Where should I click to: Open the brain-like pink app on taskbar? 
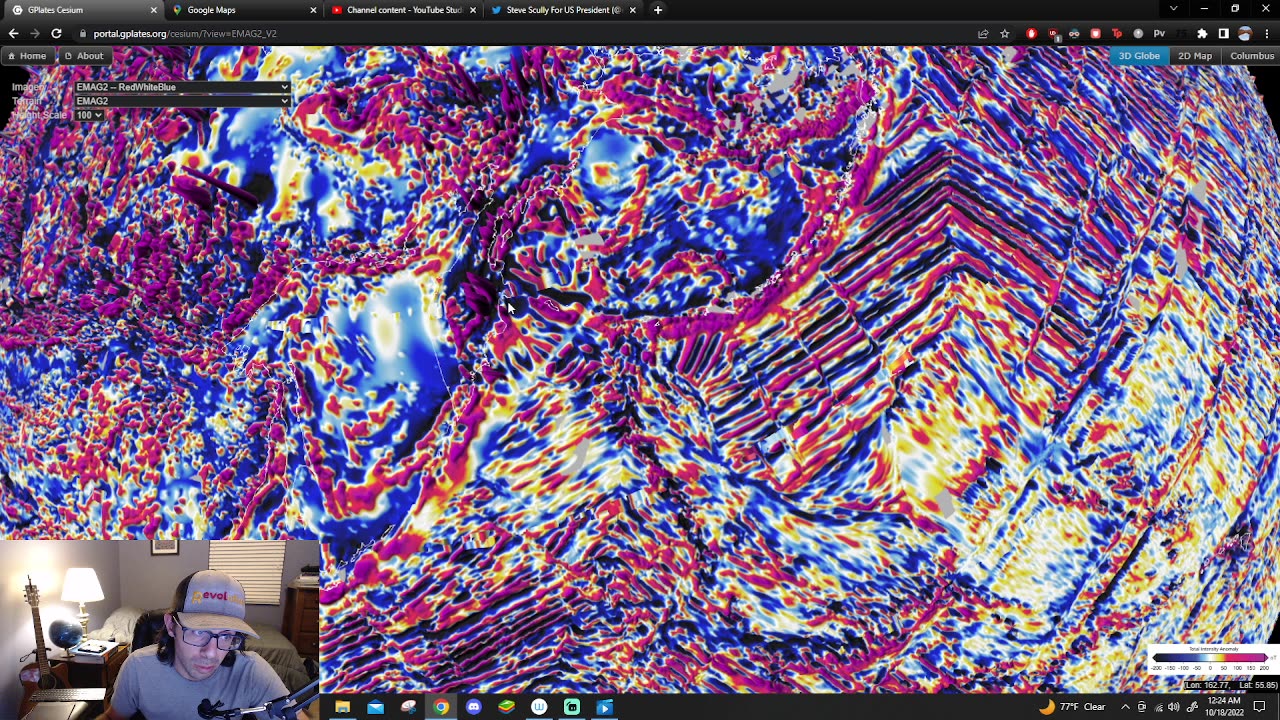[x=408, y=707]
